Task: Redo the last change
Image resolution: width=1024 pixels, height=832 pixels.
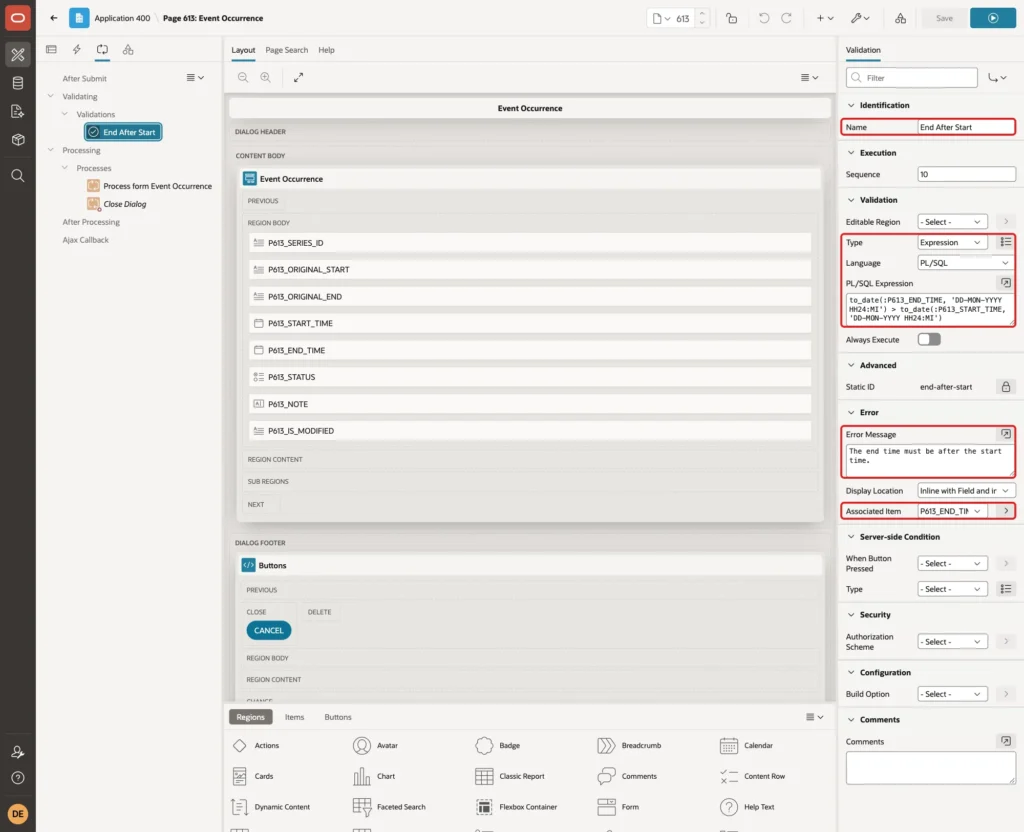Action: pos(786,18)
